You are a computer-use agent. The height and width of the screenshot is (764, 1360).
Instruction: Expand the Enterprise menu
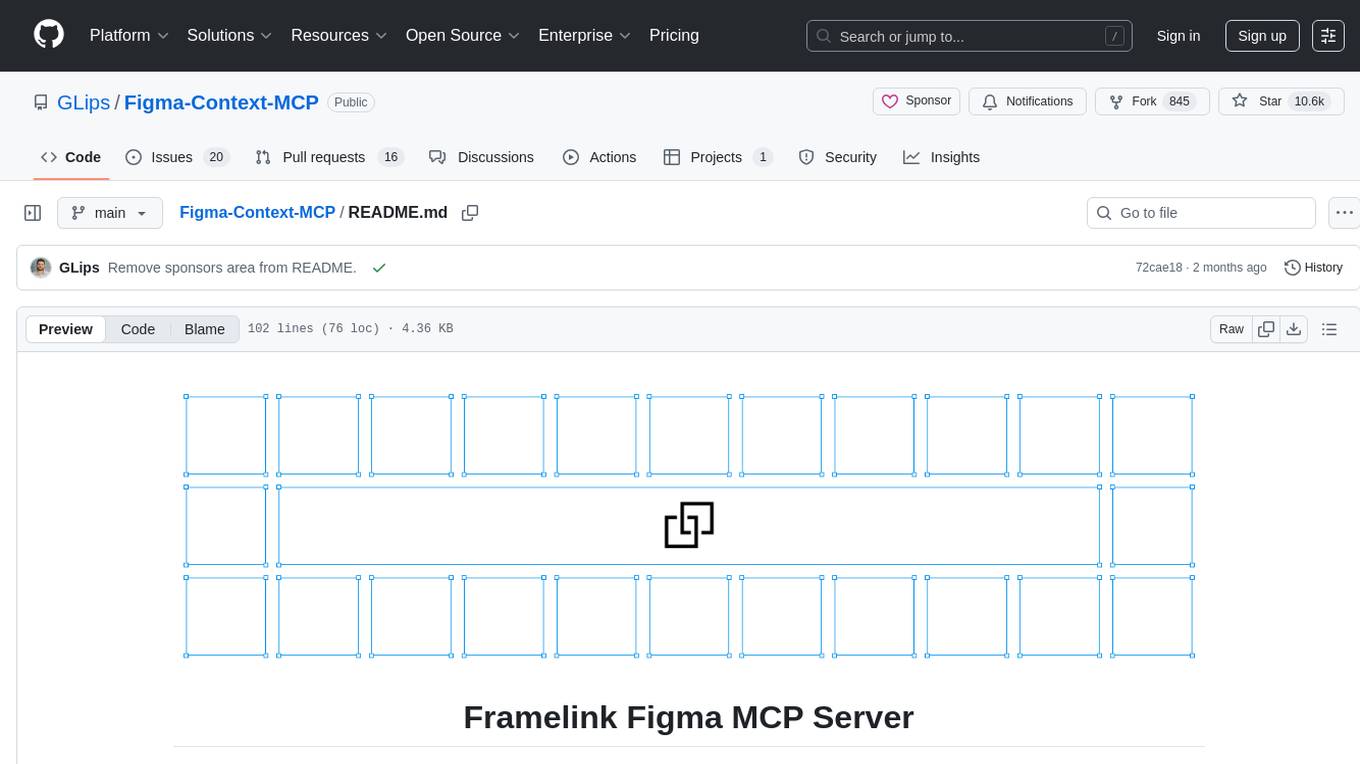584,35
